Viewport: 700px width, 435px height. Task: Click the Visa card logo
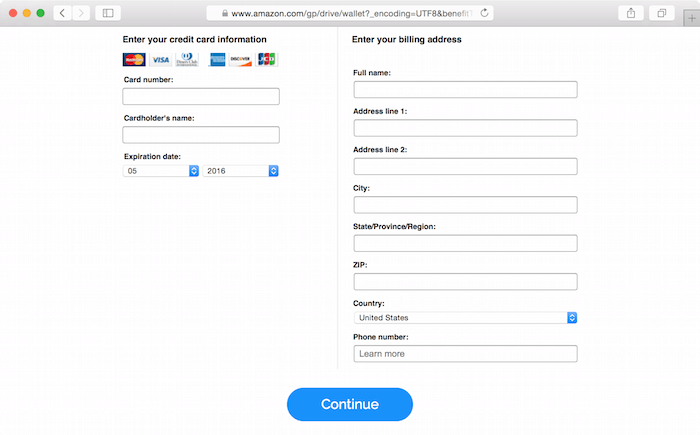[160, 59]
